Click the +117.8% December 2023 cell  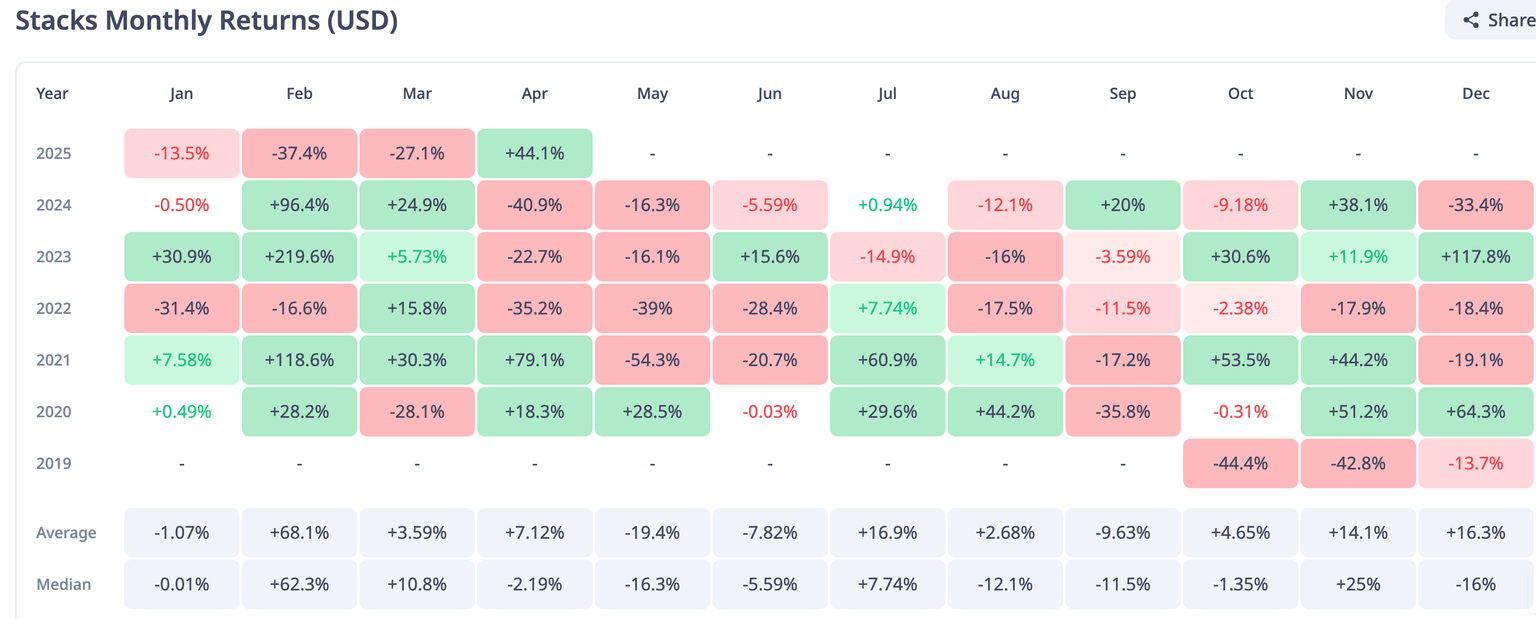(1476, 257)
